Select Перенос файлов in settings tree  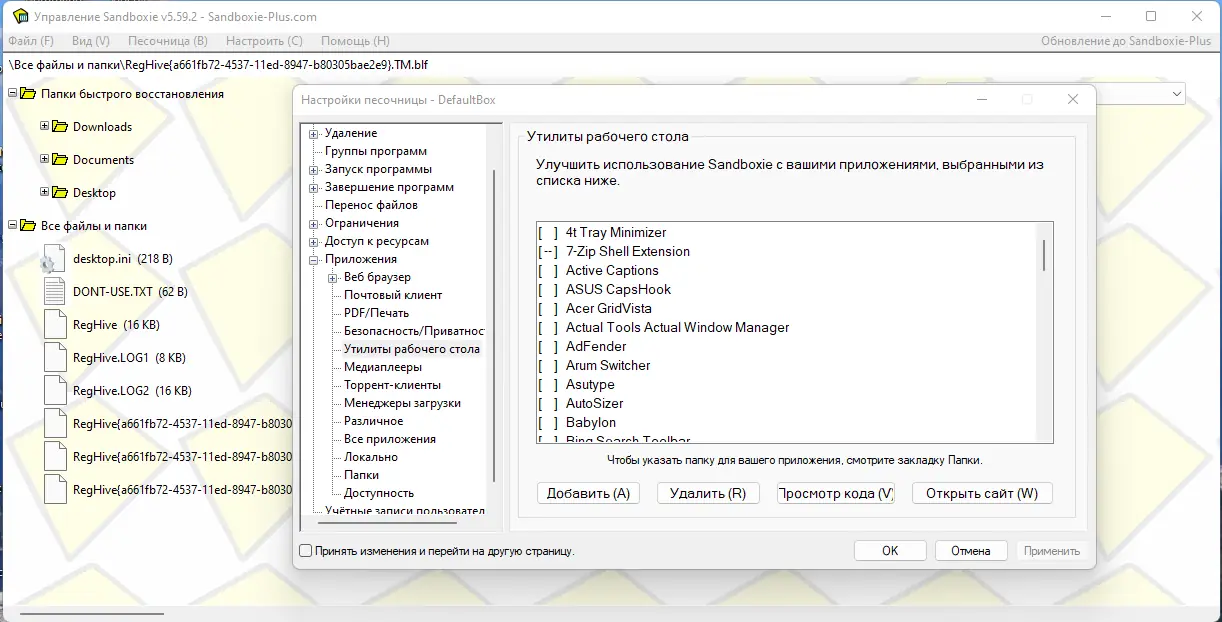(371, 206)
